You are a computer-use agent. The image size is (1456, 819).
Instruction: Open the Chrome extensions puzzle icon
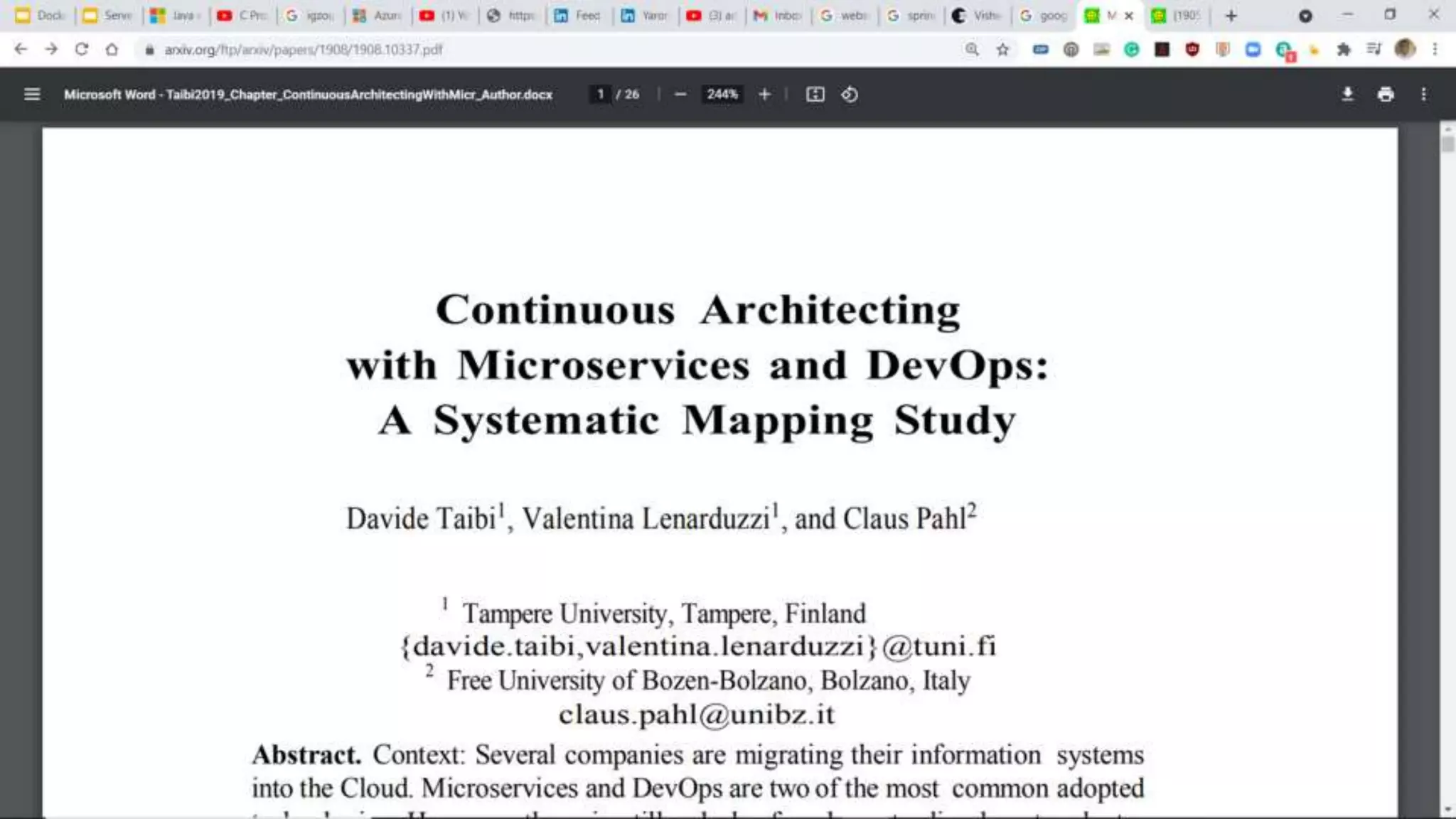tap(1343, 49)
